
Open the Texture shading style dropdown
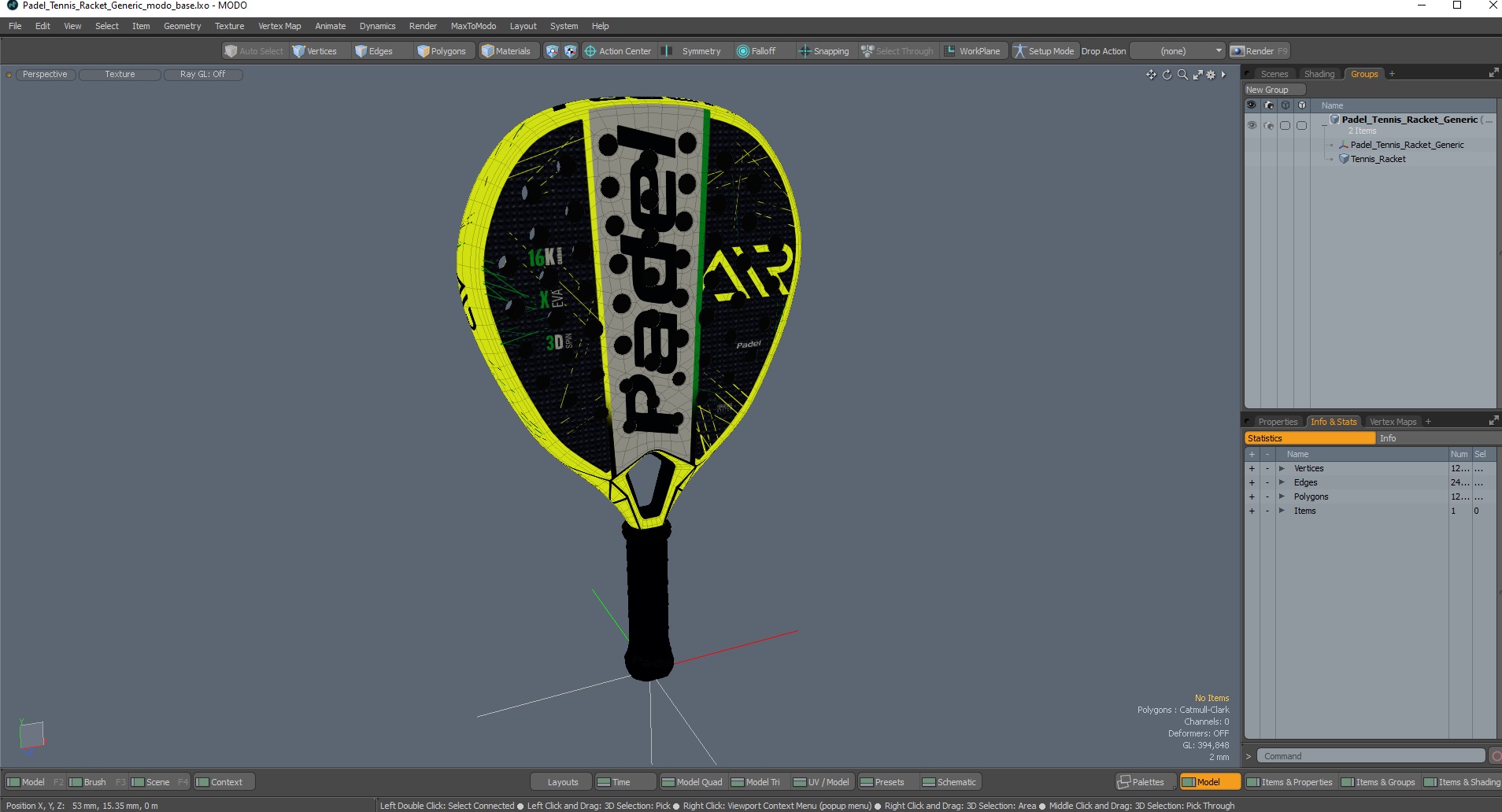(120, 75)
